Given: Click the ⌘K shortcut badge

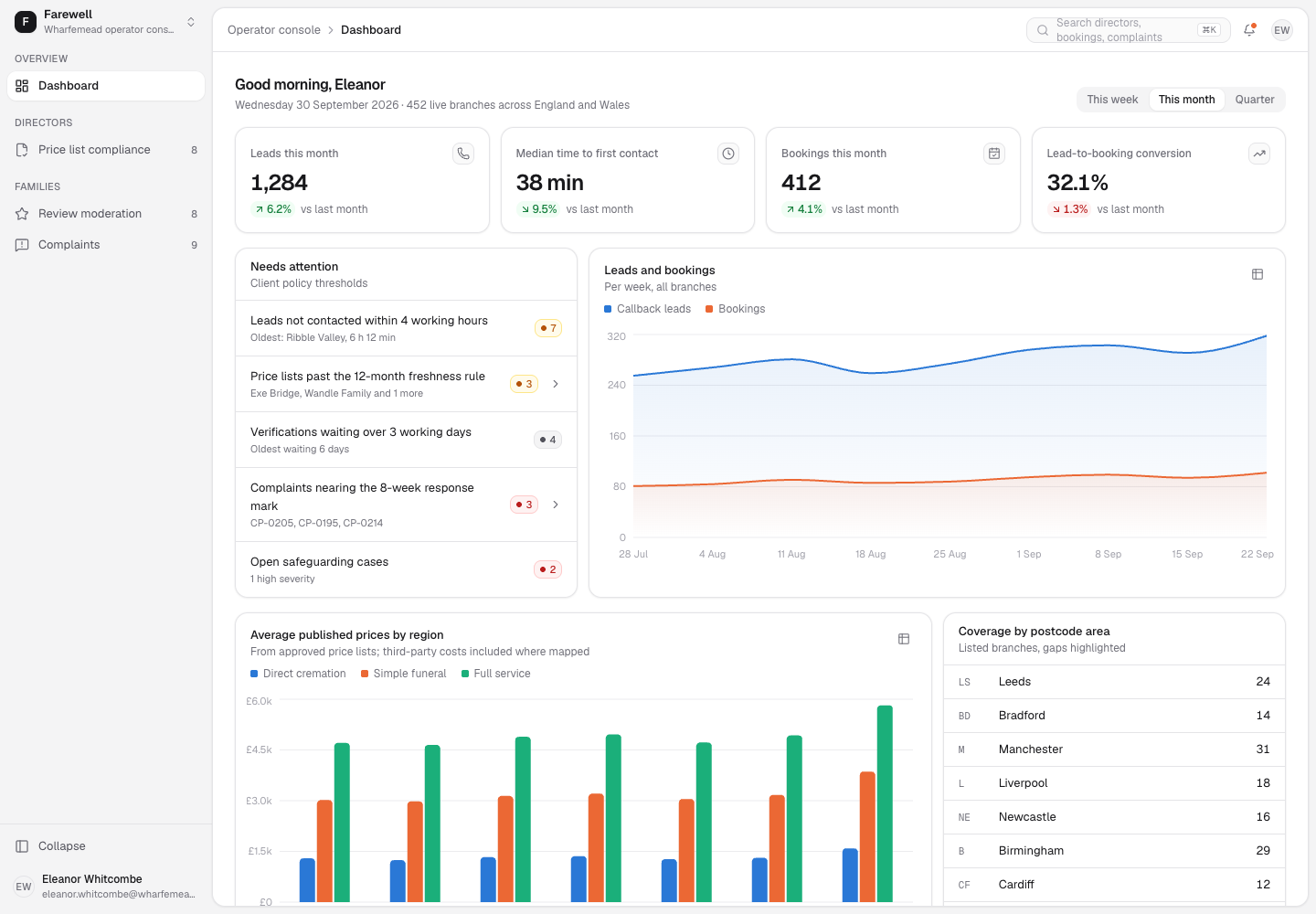Looking at the screenshot, I should [x=1209, y=30].
